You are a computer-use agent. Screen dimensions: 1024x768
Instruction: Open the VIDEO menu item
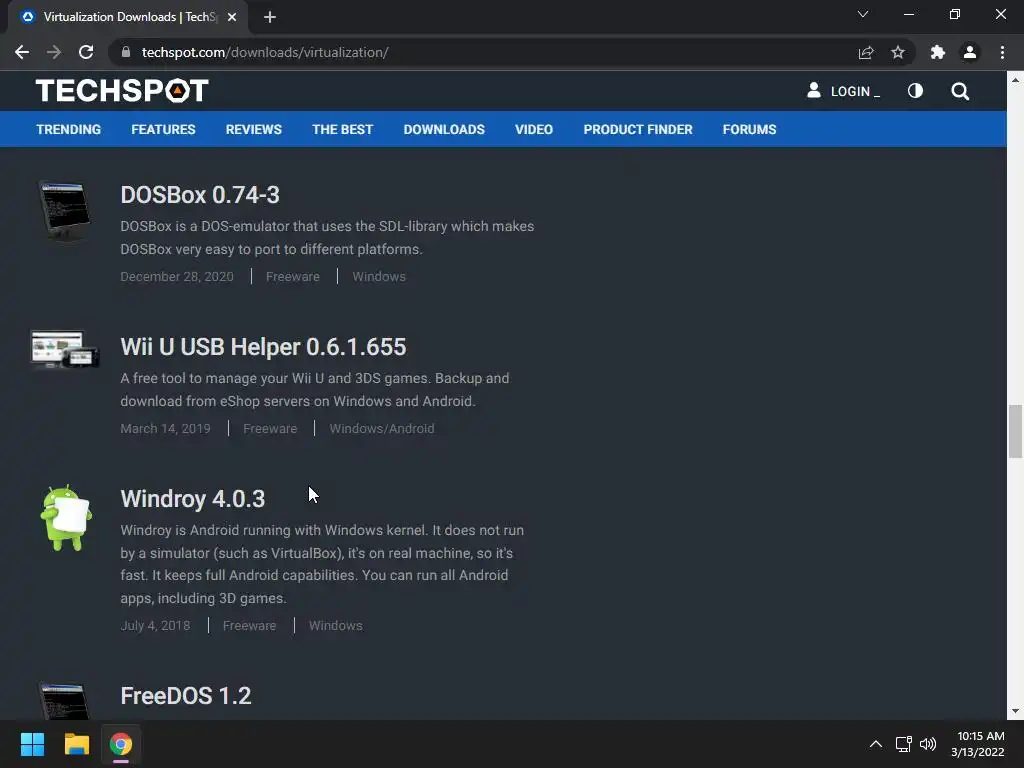534,129
